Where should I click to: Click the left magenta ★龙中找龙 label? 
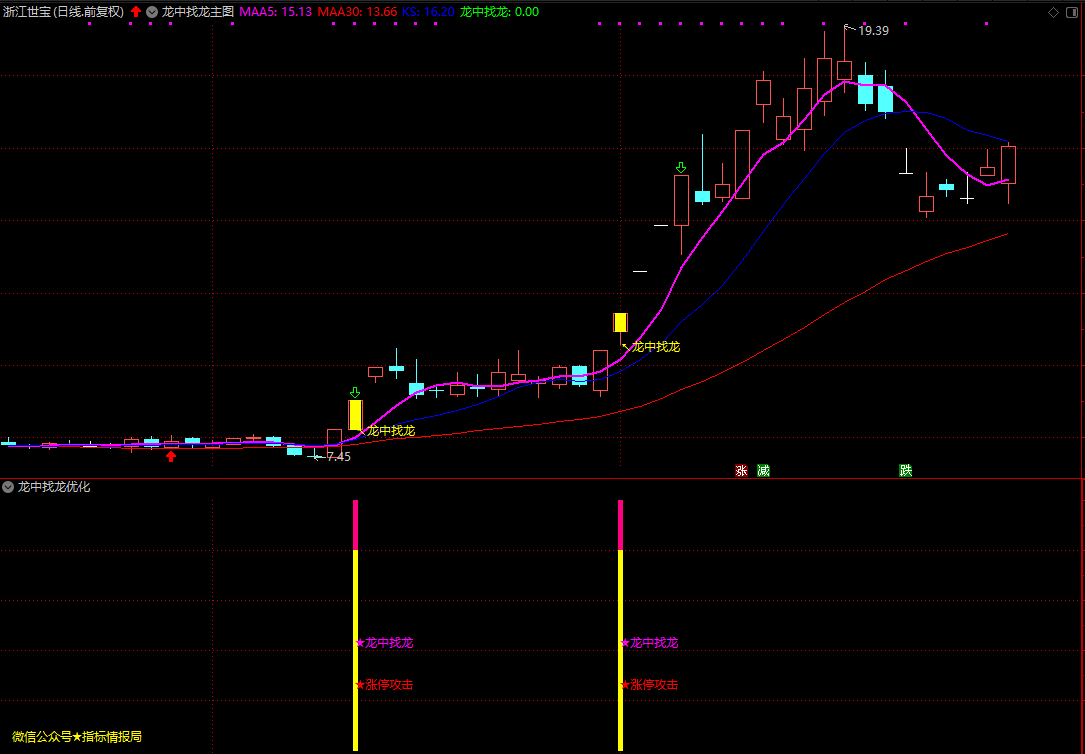[x=384, y=643]
